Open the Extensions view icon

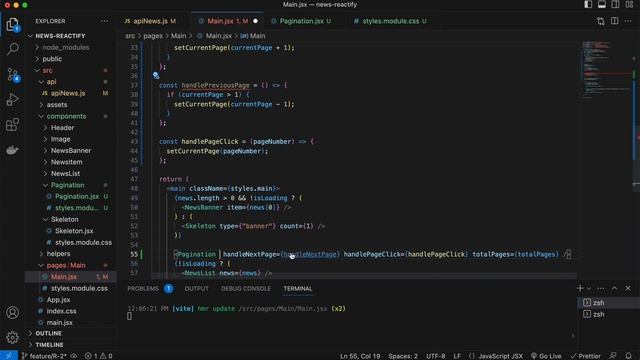[x=12, y=124]
